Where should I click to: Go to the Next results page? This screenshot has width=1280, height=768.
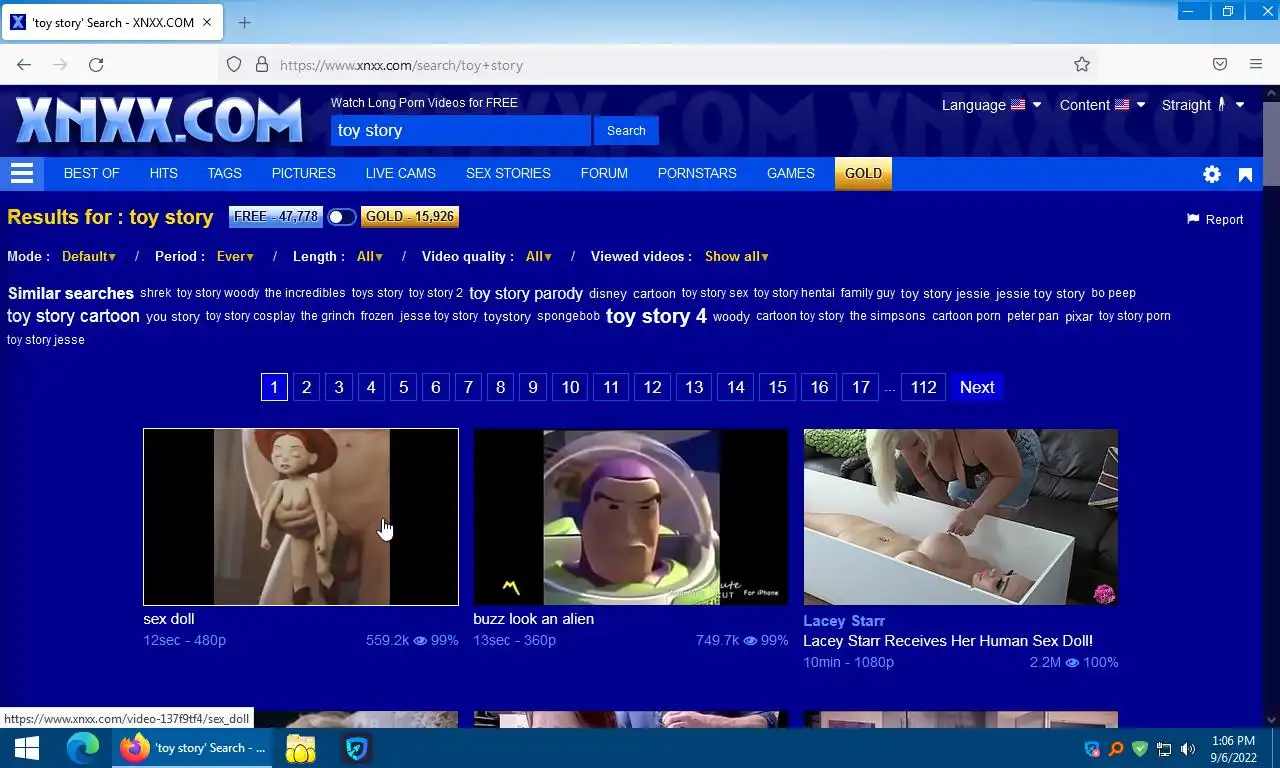977,388
